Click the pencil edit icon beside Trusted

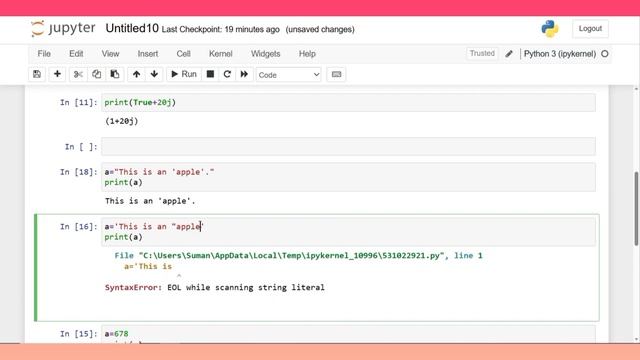(509, 54)
